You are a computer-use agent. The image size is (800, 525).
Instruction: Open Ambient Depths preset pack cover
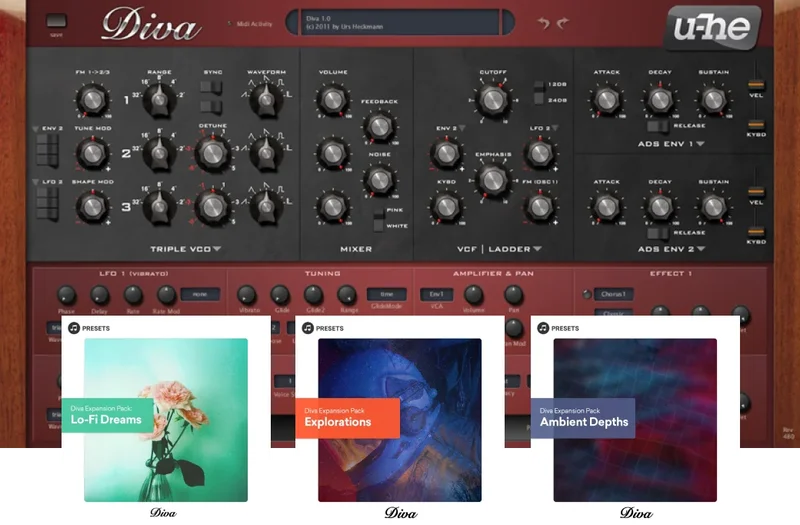click(635, 420)
